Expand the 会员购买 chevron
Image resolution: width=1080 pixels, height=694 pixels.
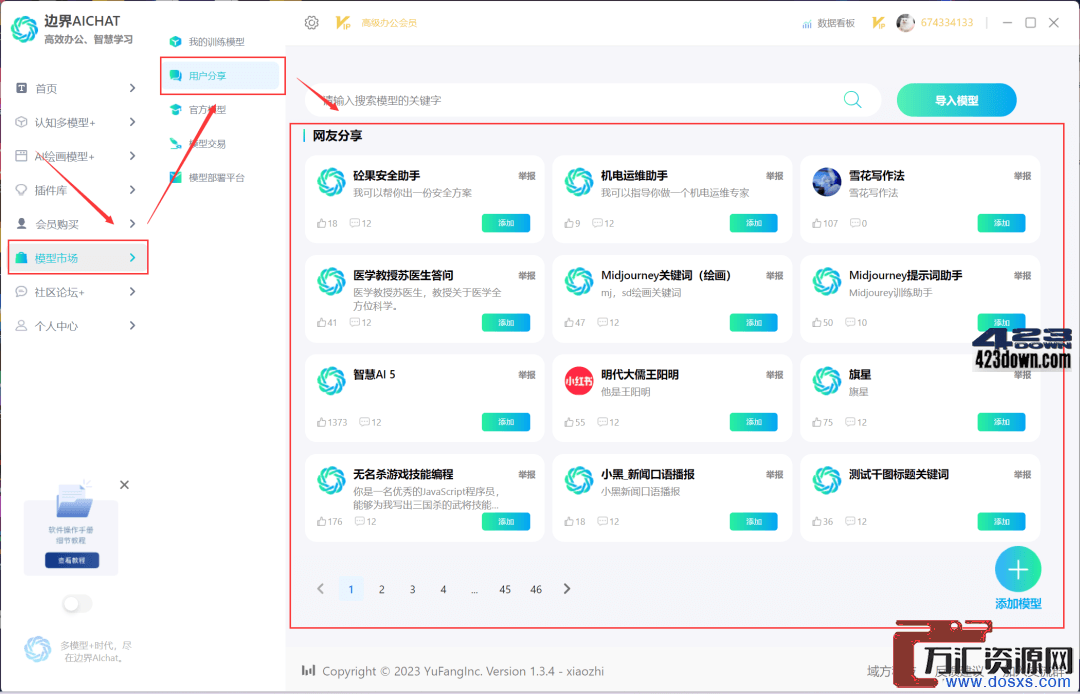coord(132,224)
